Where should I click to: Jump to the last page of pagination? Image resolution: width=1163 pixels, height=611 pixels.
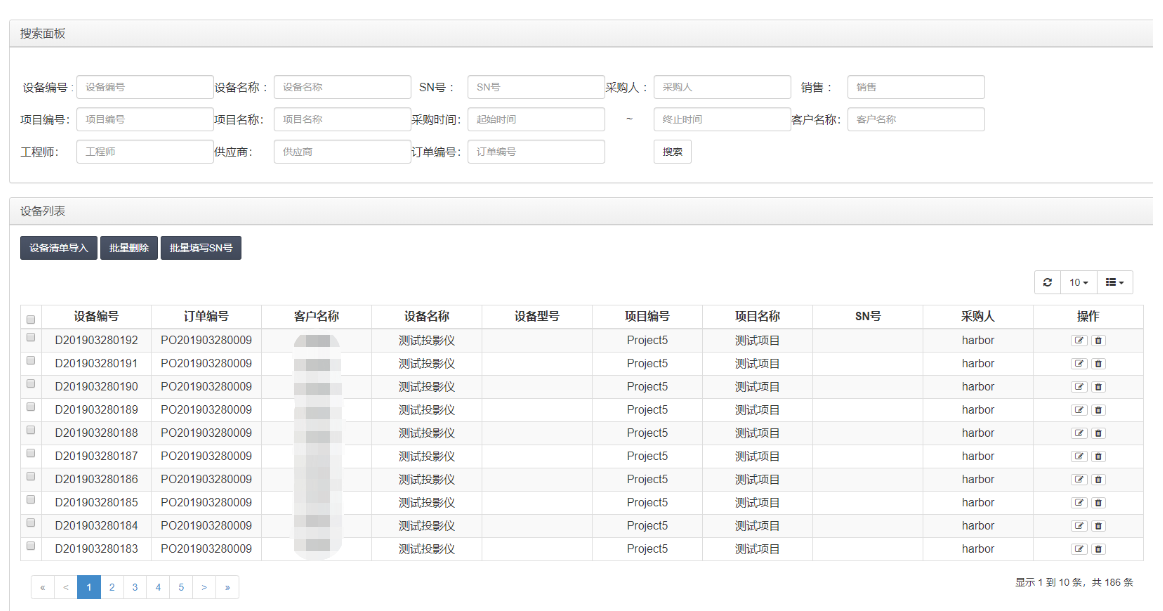click(x=227, y=587)
